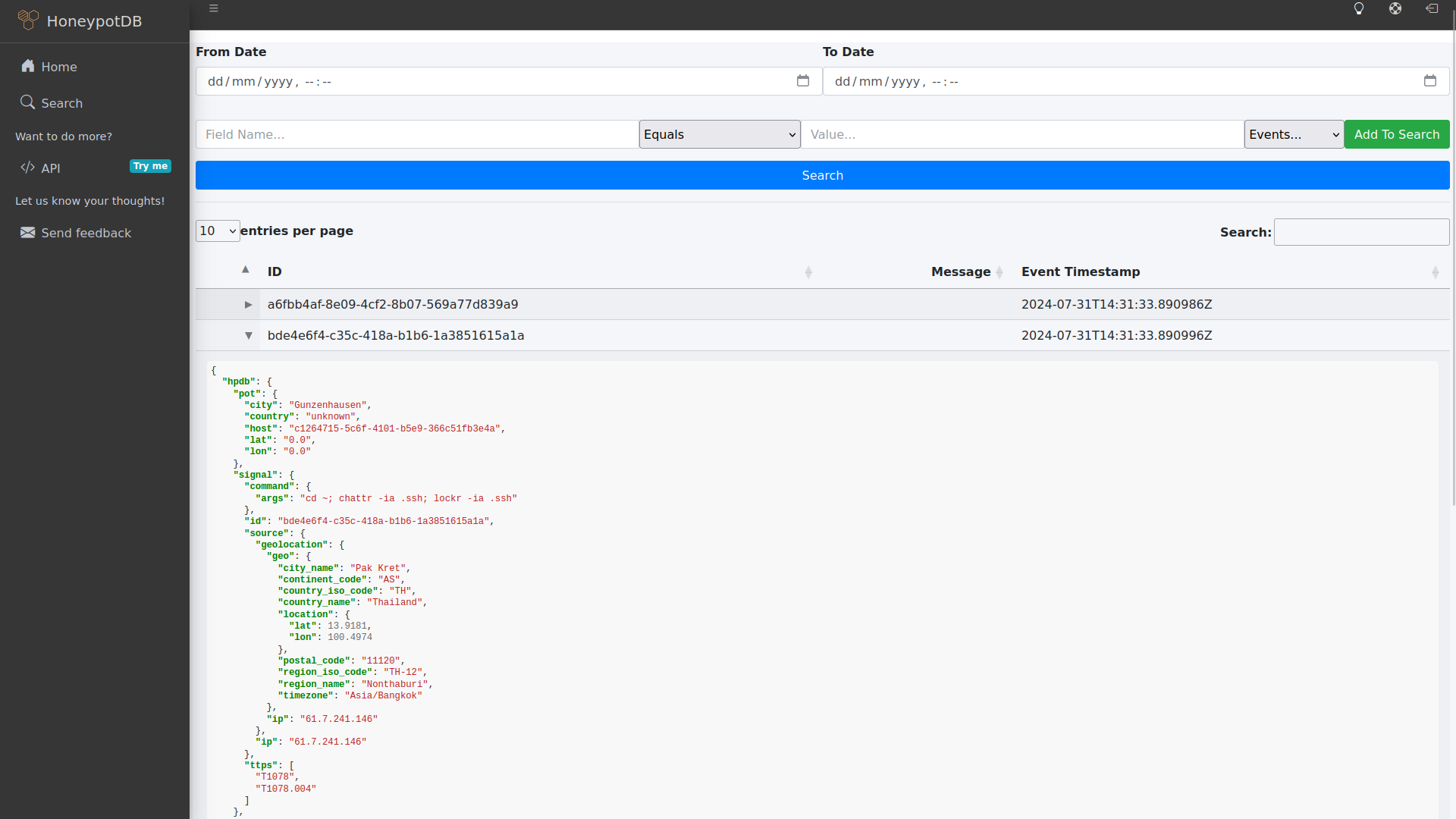The height and width of the screenshot is (819, 1456).
Task: Open the Equals comparison dropdown
Action: 719,134
